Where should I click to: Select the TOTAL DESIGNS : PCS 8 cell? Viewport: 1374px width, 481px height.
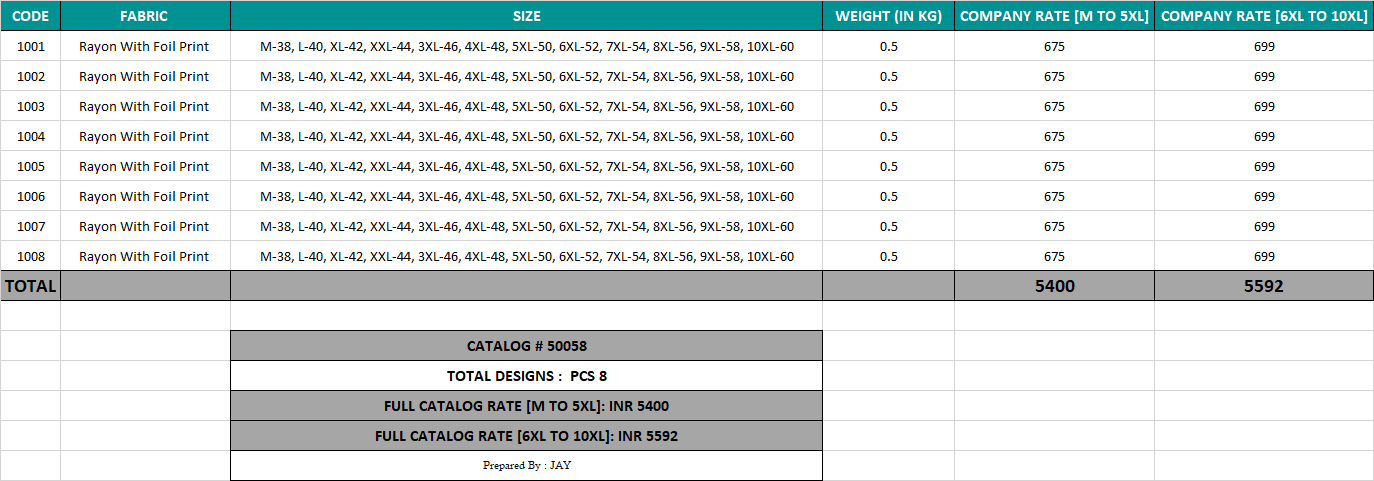526,376
